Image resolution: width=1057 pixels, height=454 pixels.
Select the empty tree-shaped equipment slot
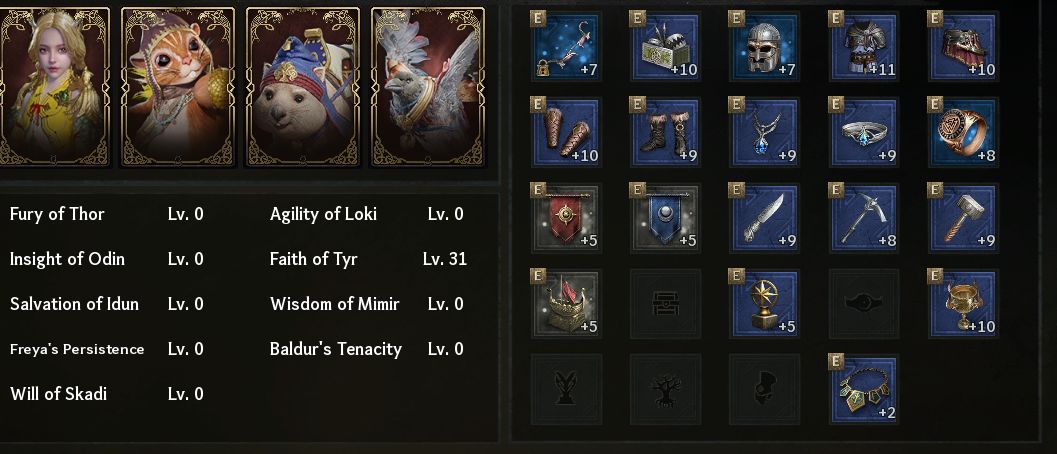point(665,389)
